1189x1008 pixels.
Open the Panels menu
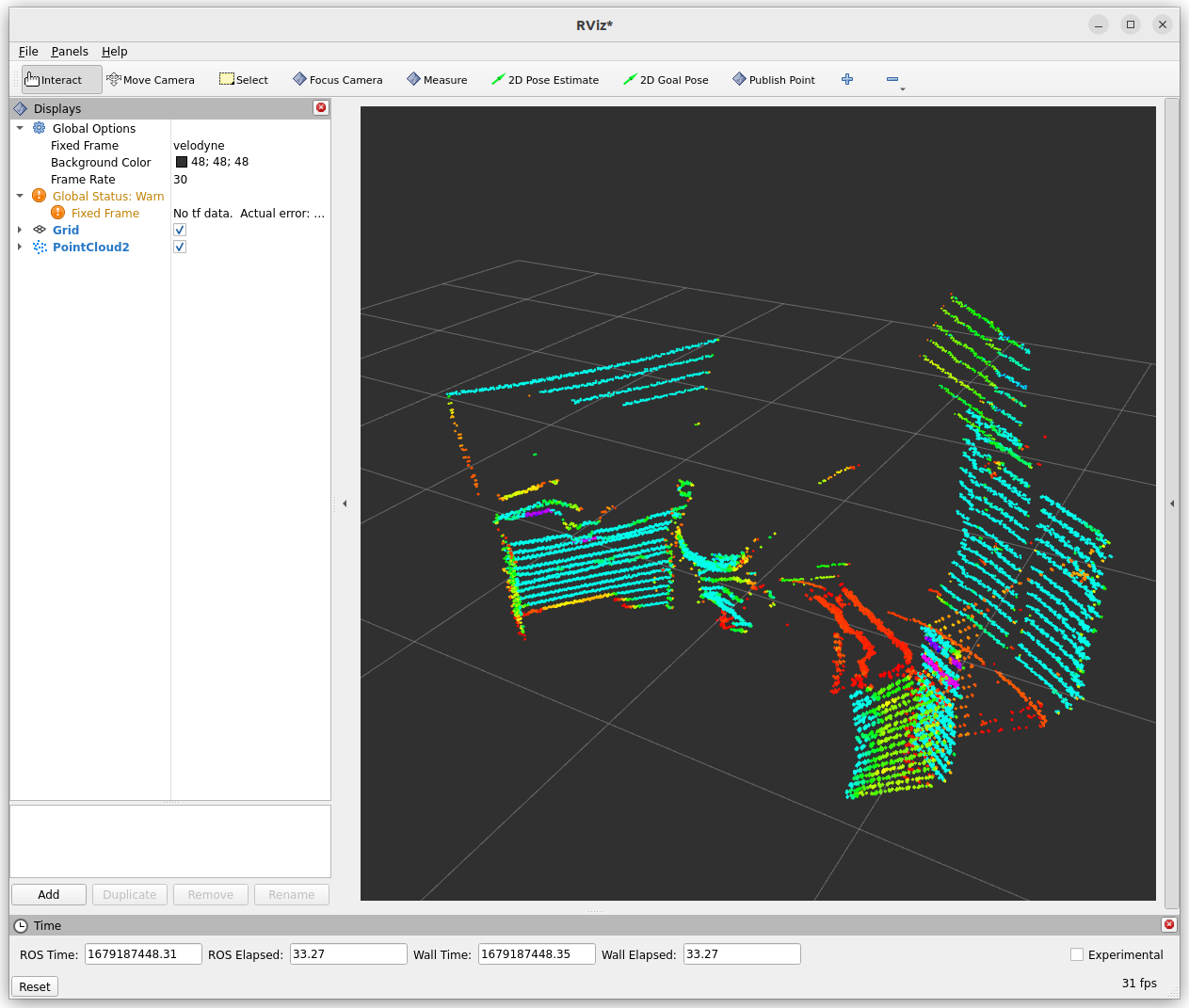click(70, 52)
